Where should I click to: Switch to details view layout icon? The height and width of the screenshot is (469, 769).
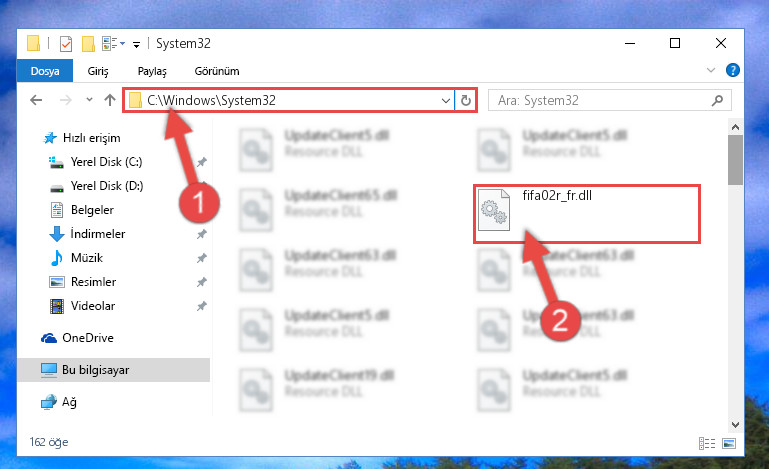[706, 443]
